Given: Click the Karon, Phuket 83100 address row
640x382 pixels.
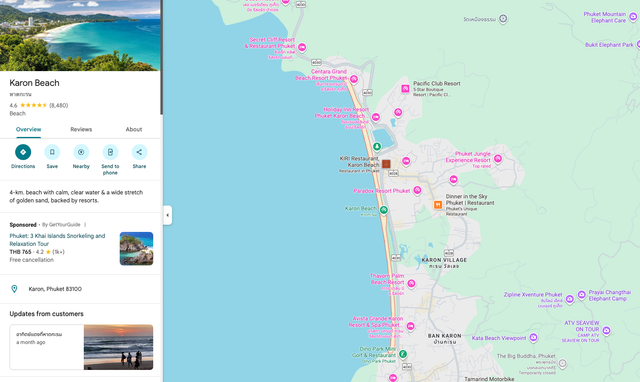Looking at the screenshot, I should click(81, 289).
